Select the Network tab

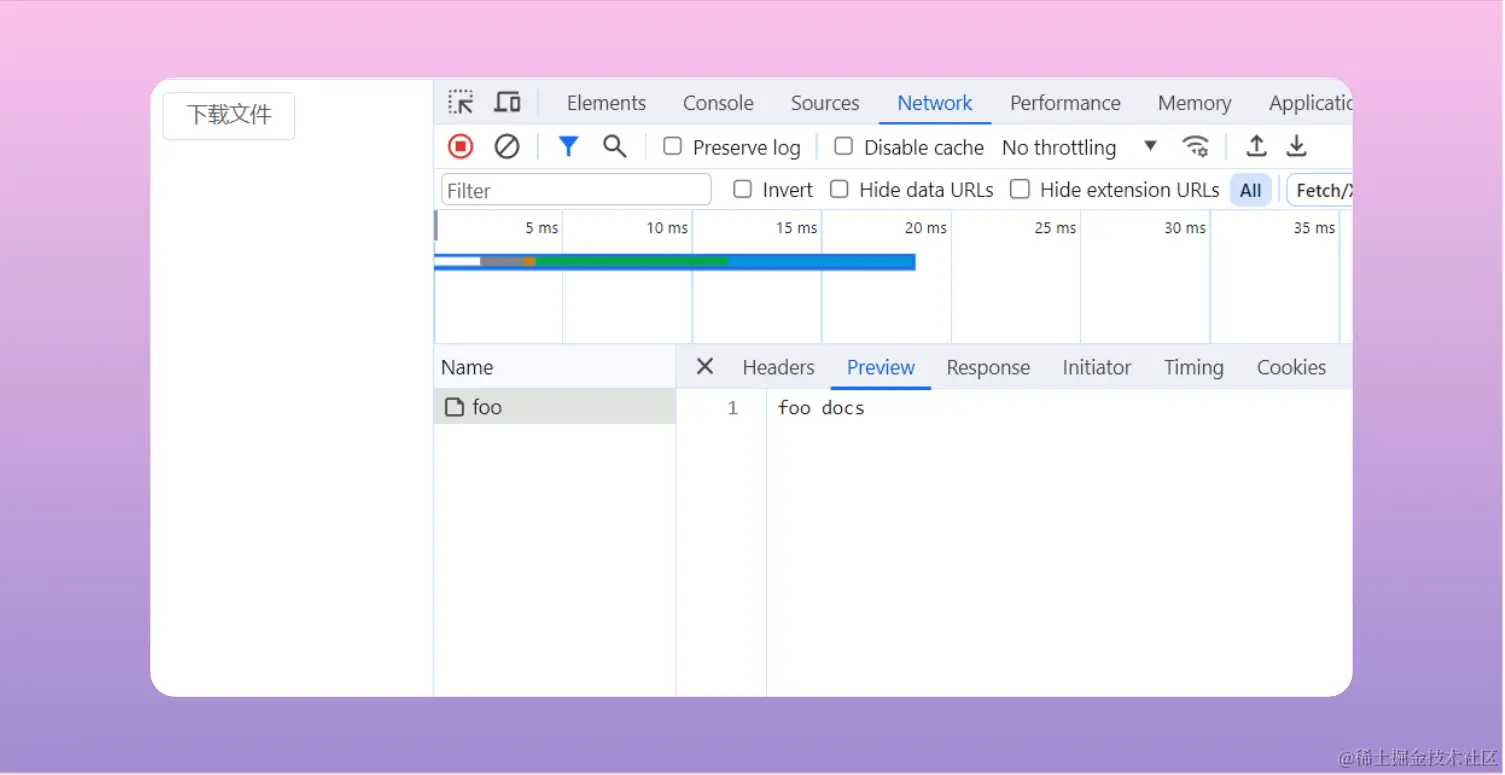click(x=935, y=103)
